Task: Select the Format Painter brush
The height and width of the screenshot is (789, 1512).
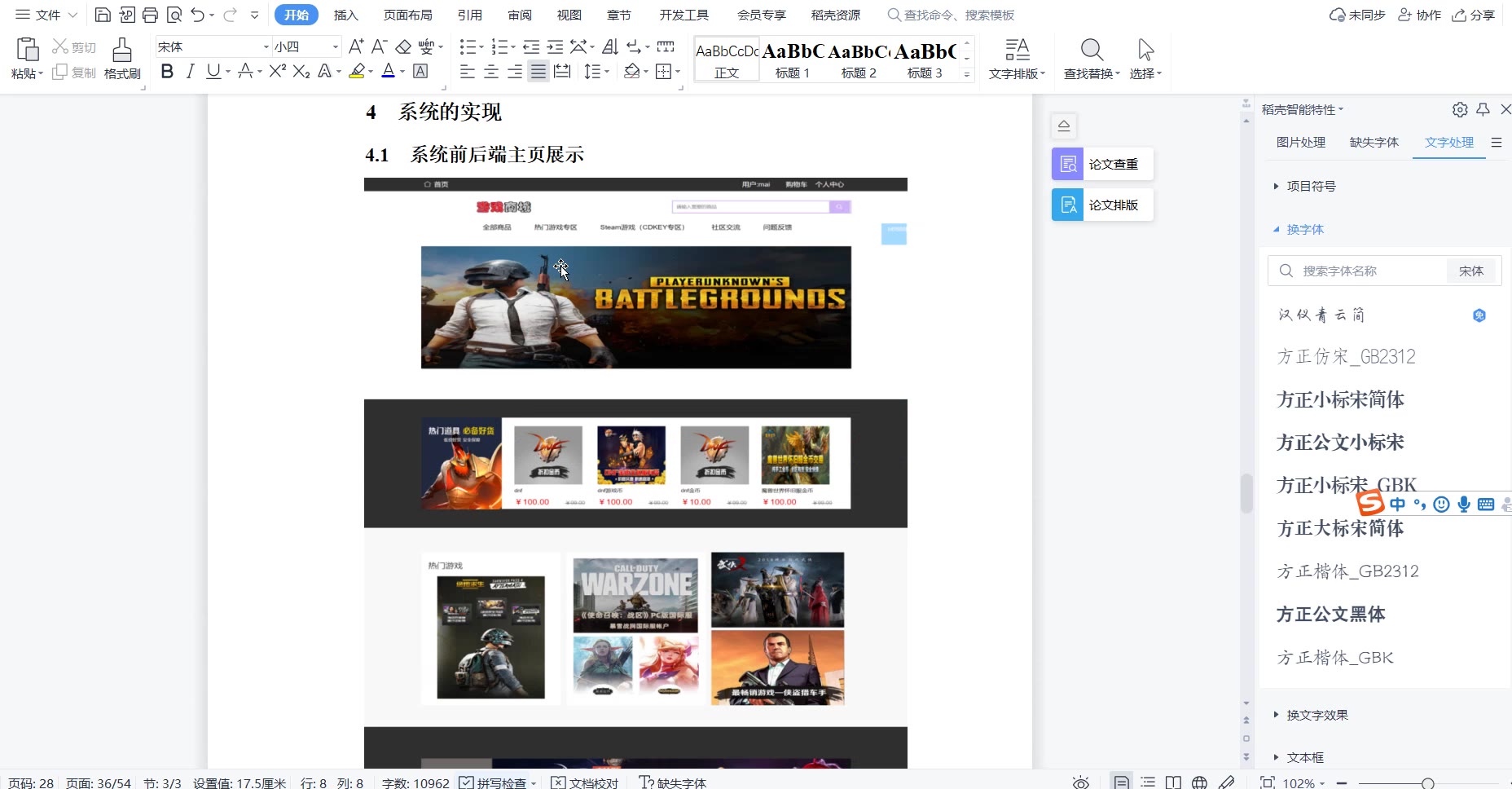Action: [122, 50]
